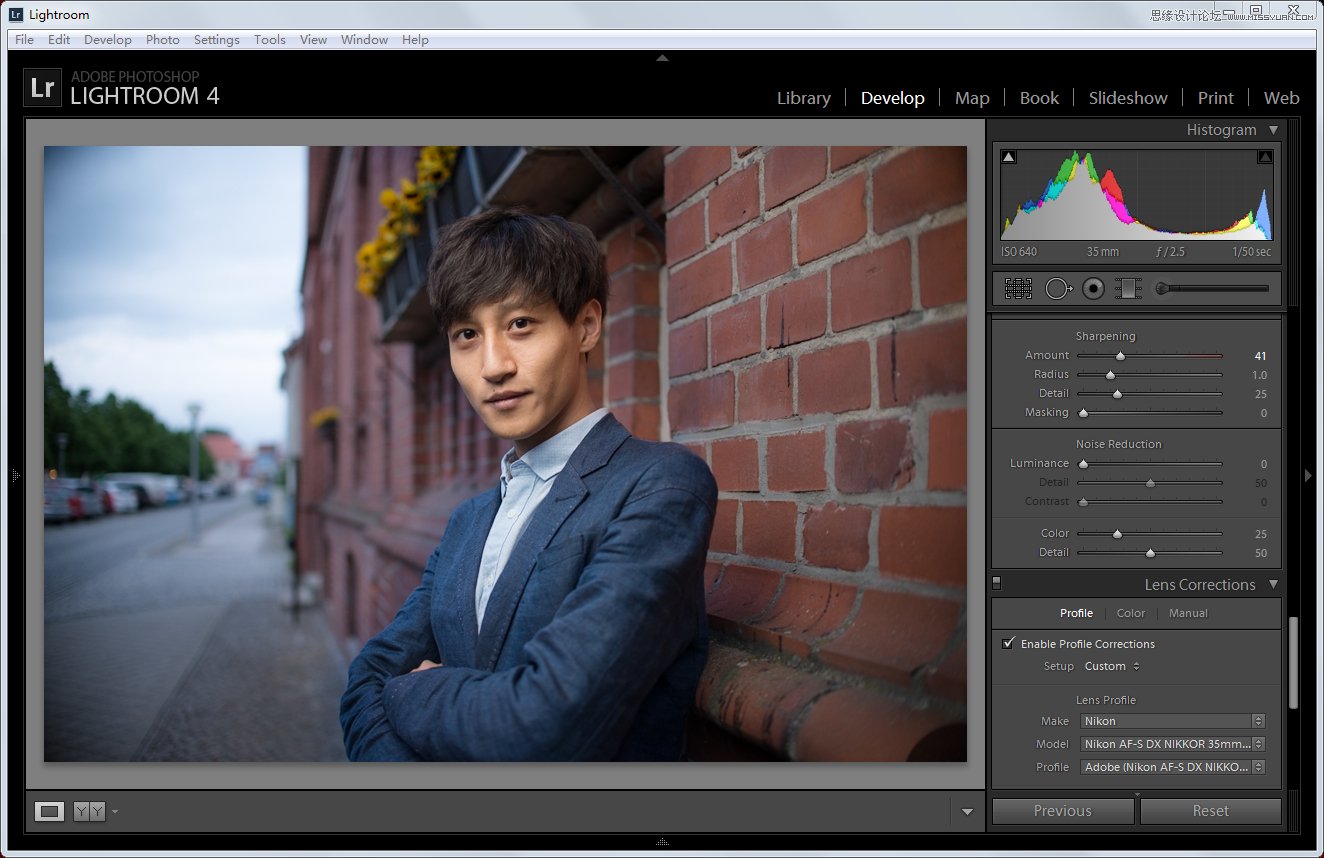1324x858 pixels.
Task: Uncheck Enable Profile Corrections
Action: coord(1008,643)
